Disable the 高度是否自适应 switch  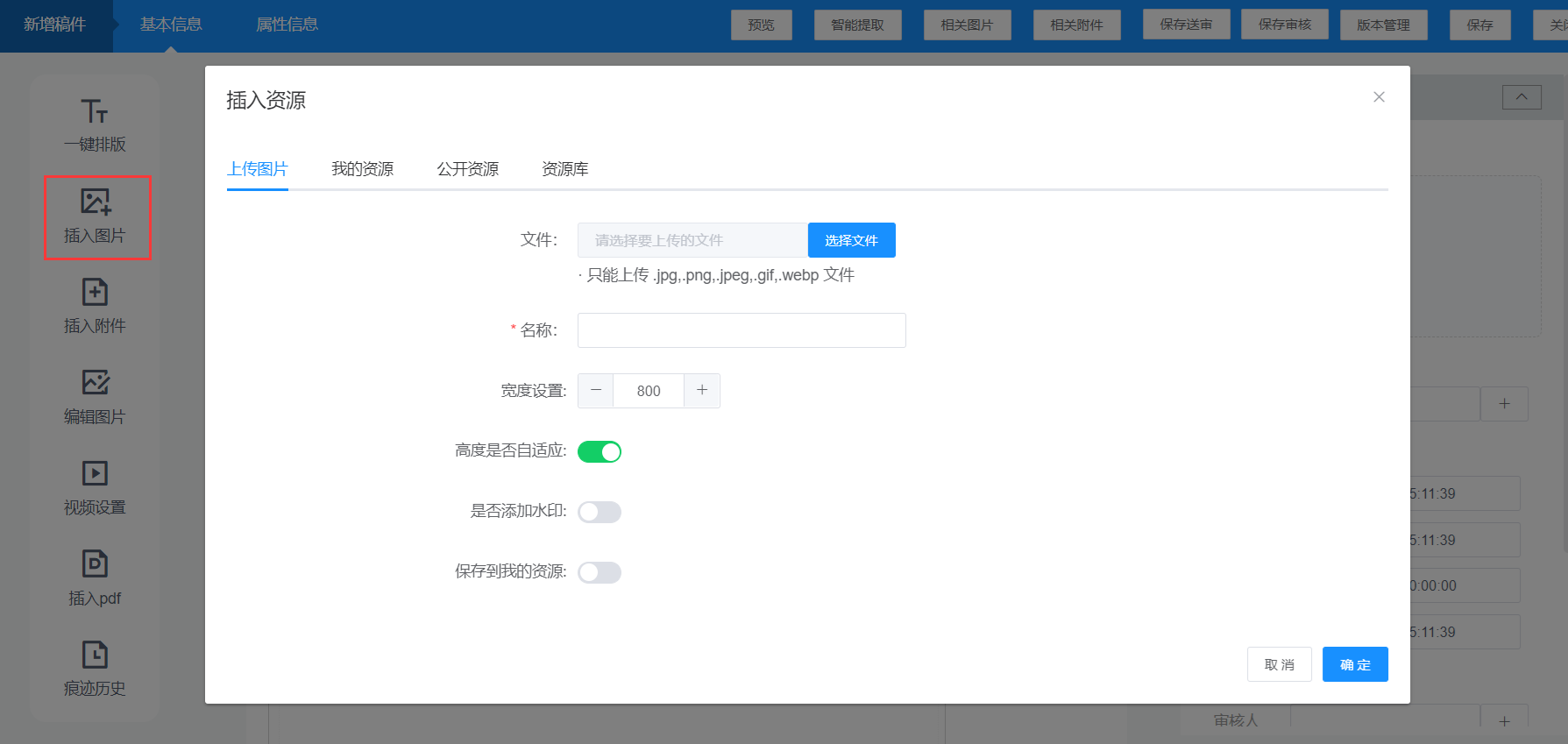[600, 451]
